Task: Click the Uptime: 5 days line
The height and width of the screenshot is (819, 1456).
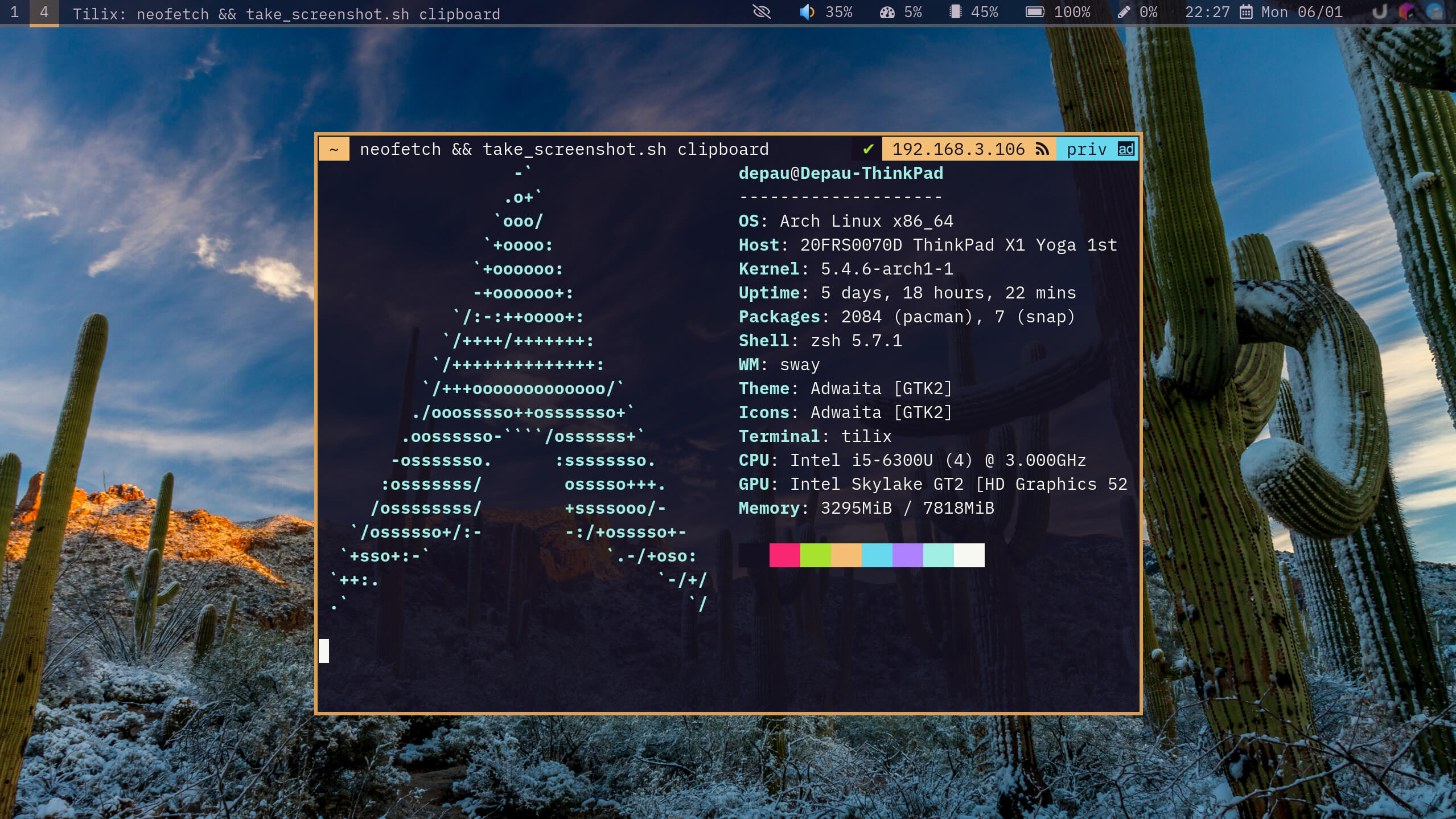Action: (907, 293)
